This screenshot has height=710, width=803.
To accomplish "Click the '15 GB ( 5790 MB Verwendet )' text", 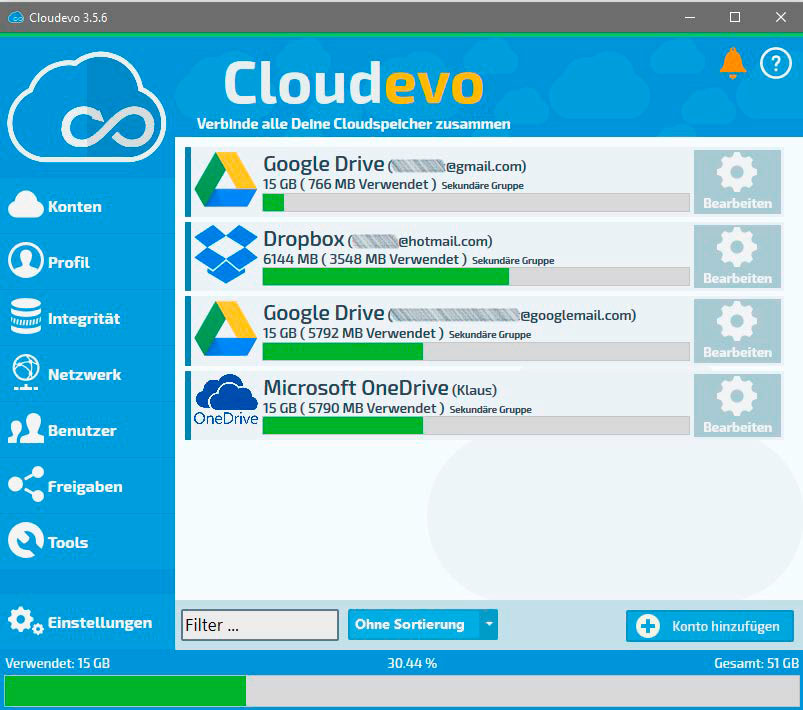I will [x=353, y=408].
